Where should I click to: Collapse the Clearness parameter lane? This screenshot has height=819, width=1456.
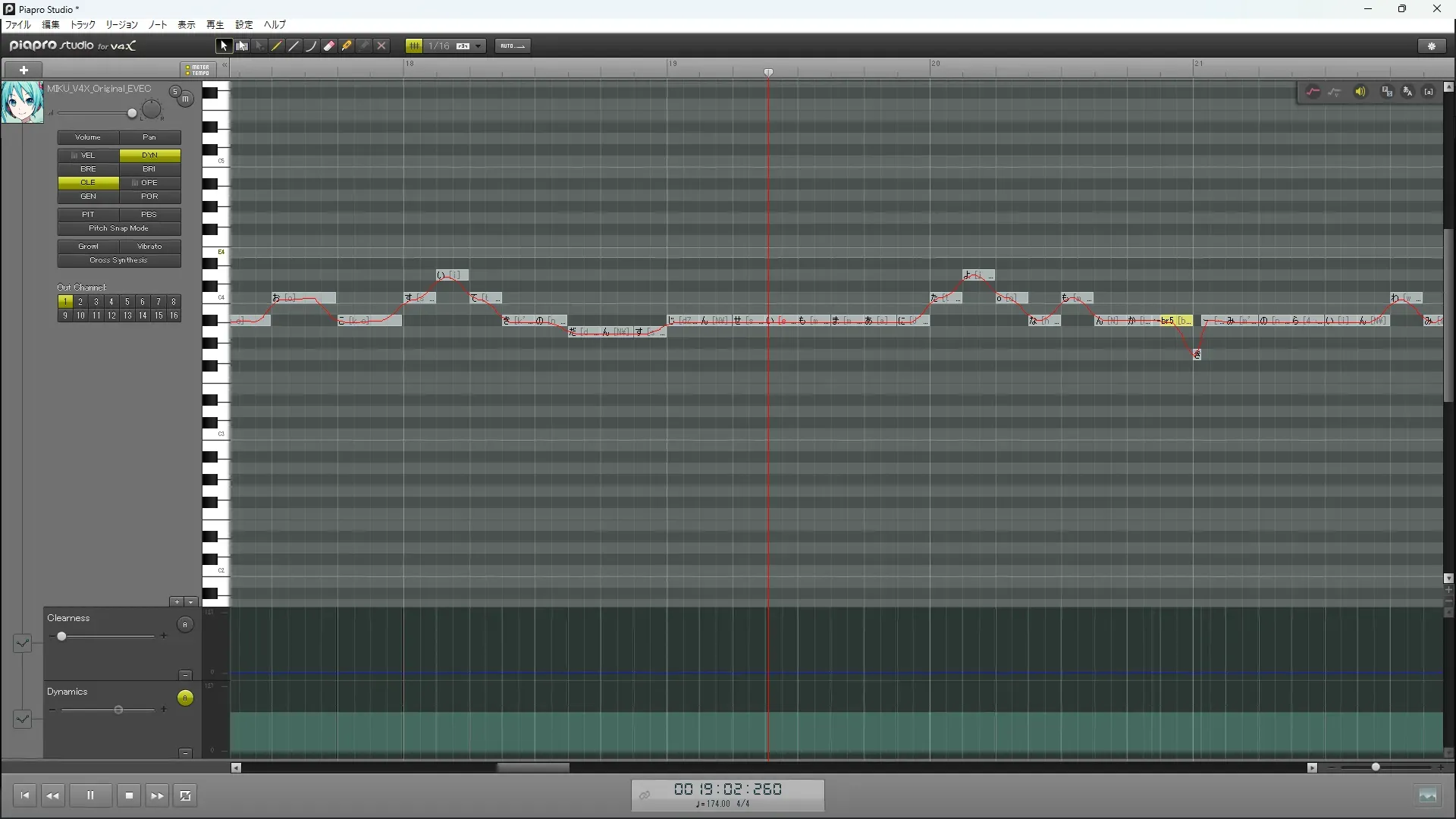[185, 675]
